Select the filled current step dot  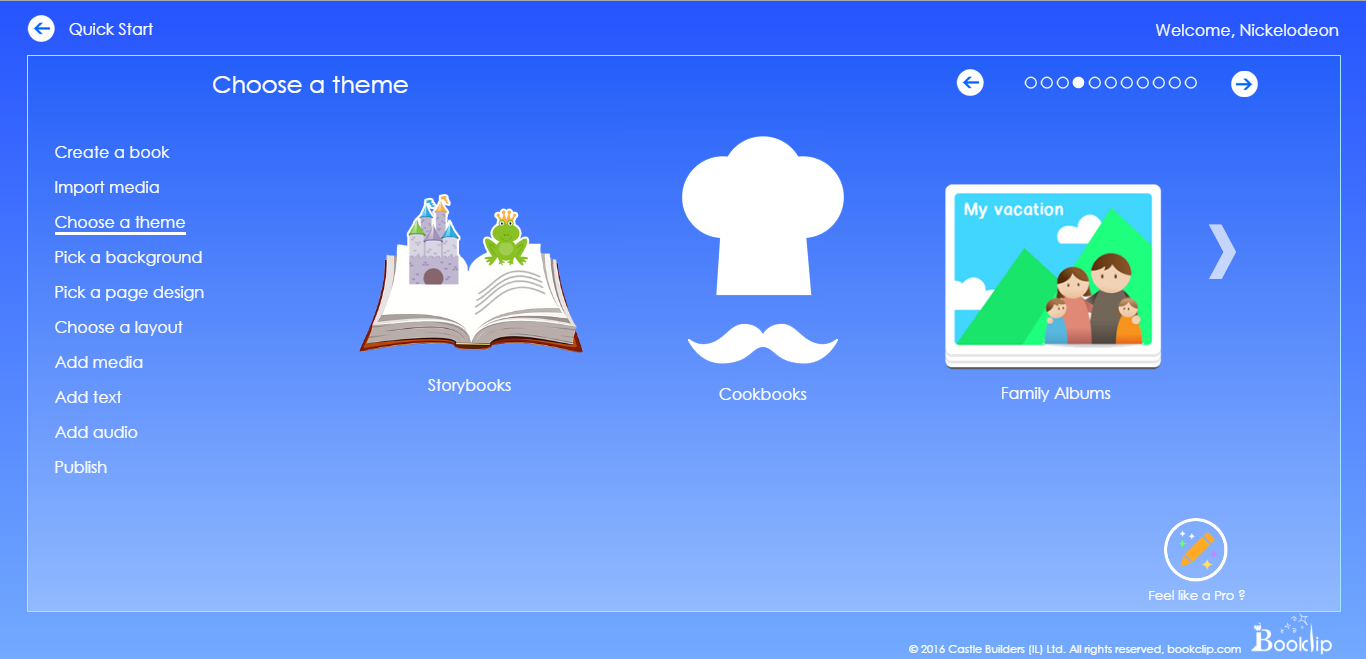(x=1079, y=83)
